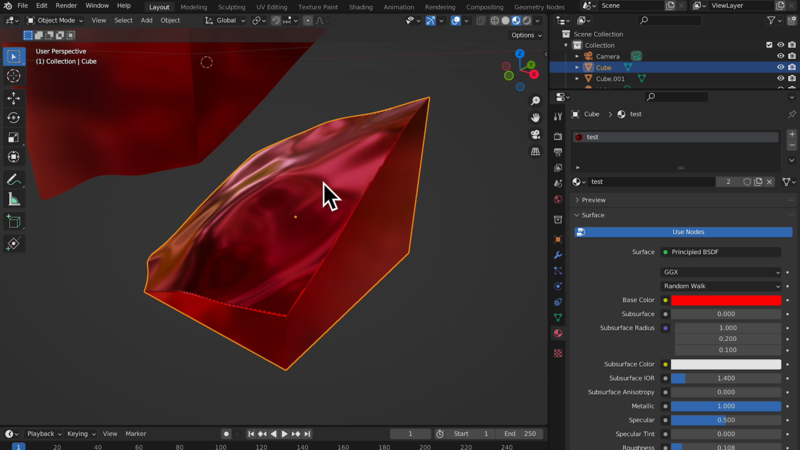Uncheck the Collection exclude checkbox

click(769, 45)
